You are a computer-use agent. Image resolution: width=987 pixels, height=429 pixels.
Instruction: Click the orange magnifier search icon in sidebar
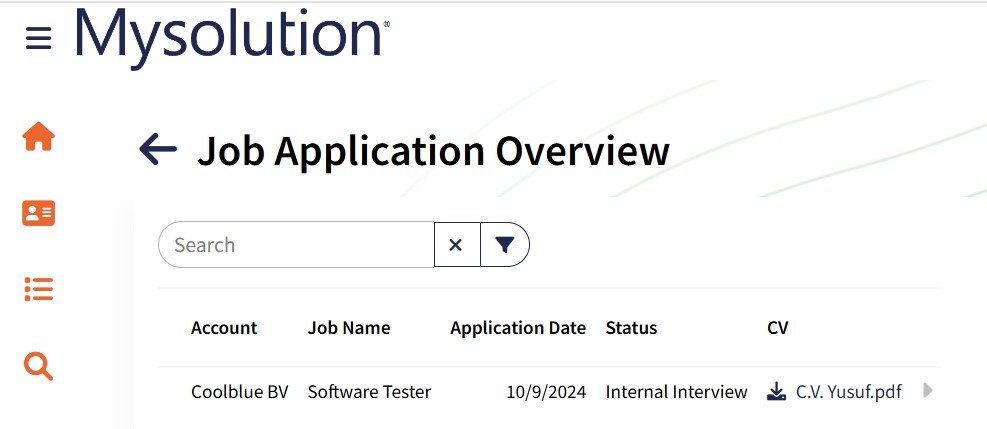click(39, 367)
